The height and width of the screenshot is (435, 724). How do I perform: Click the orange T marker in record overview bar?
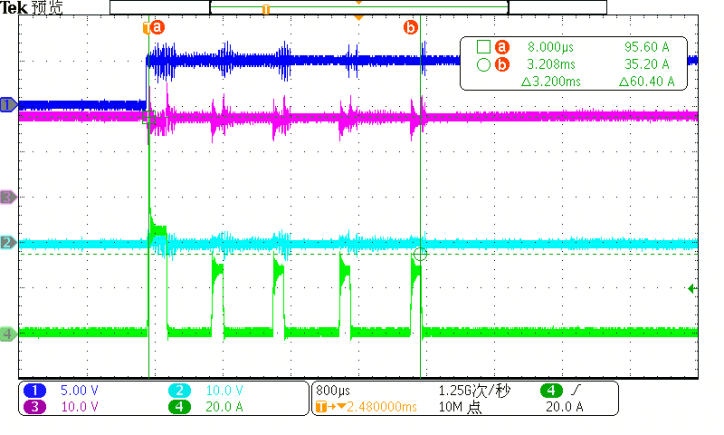pos(265,9)
